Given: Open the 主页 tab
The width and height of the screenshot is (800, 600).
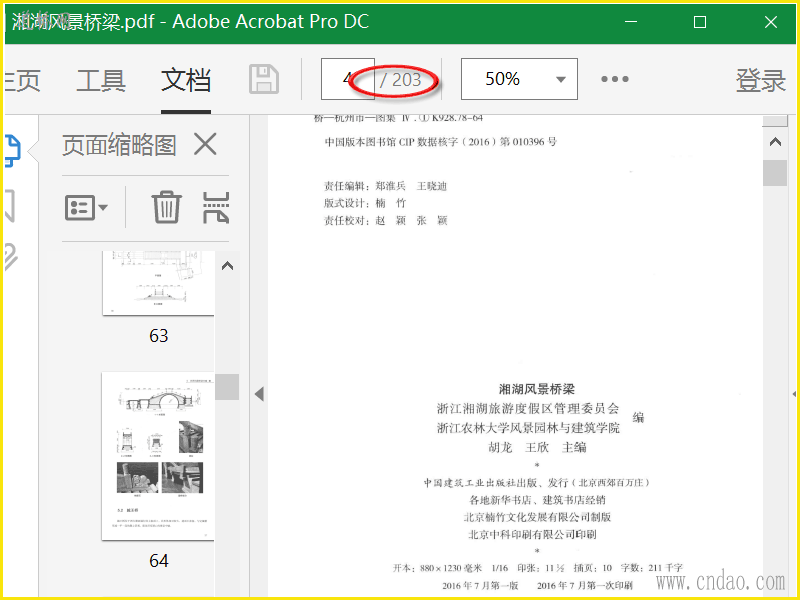Looking at the screenshot, I should (22, 80).
